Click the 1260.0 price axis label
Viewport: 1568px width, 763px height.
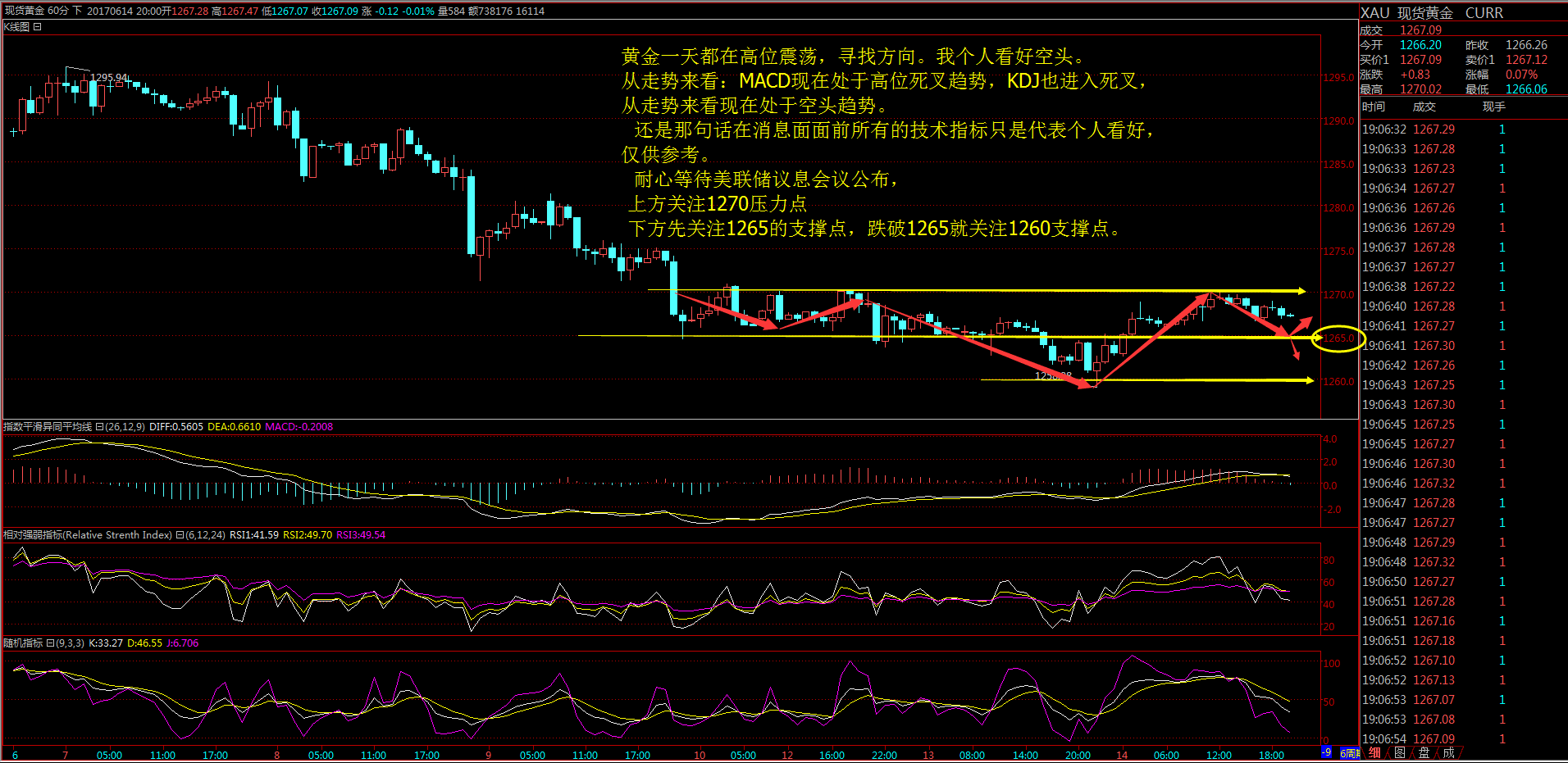coord(1339,382)
